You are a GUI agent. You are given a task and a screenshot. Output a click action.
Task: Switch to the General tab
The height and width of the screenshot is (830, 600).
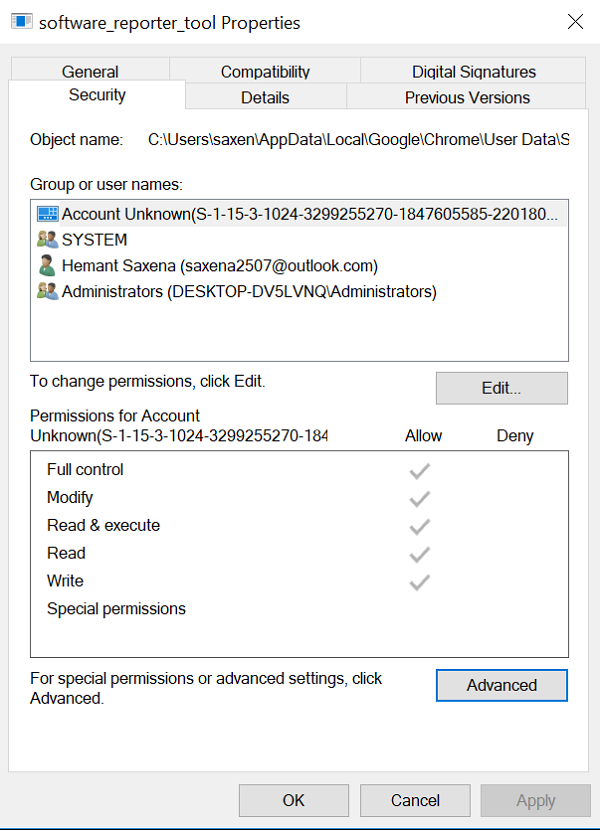coord(90,71)
